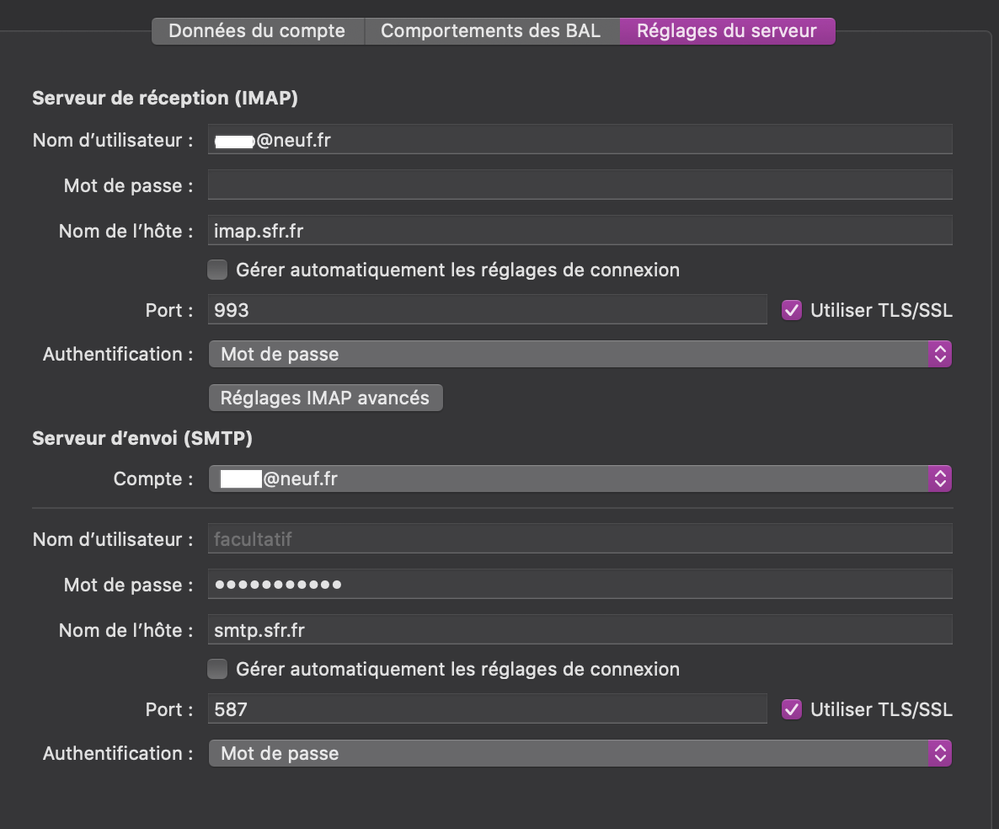Switch to the Données du compte tab
The height and width of the screenshot is (829, 999).
point(257,30)
